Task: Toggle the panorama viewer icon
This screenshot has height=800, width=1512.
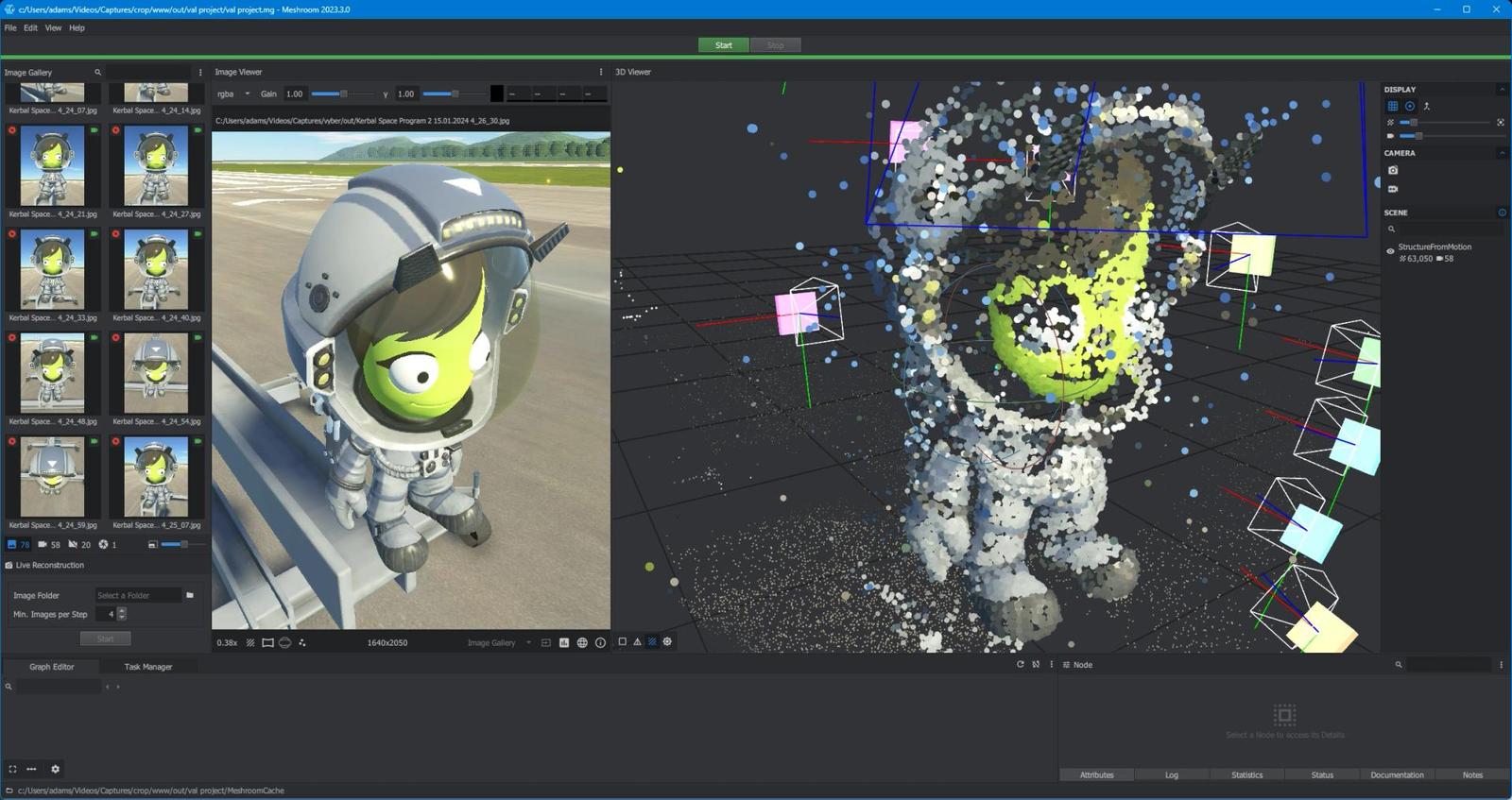Action: [284, 642]
